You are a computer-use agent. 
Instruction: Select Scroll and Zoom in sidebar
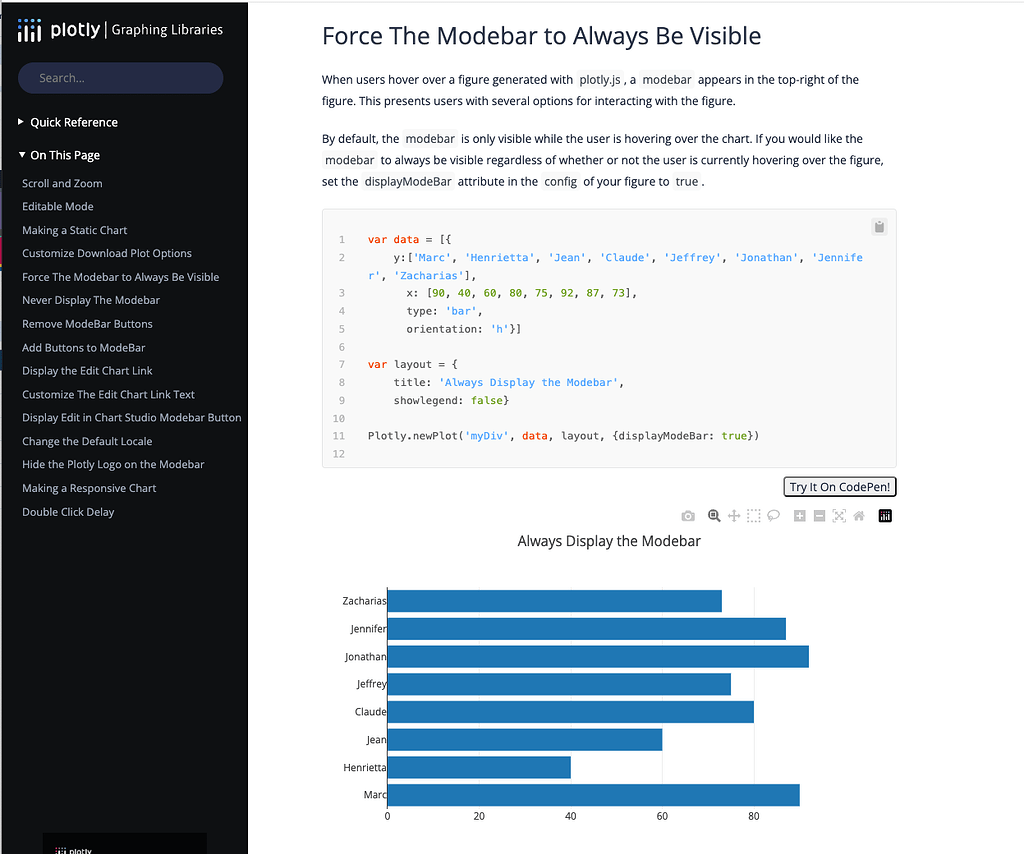pyautogui.click(x=62, y=183)
